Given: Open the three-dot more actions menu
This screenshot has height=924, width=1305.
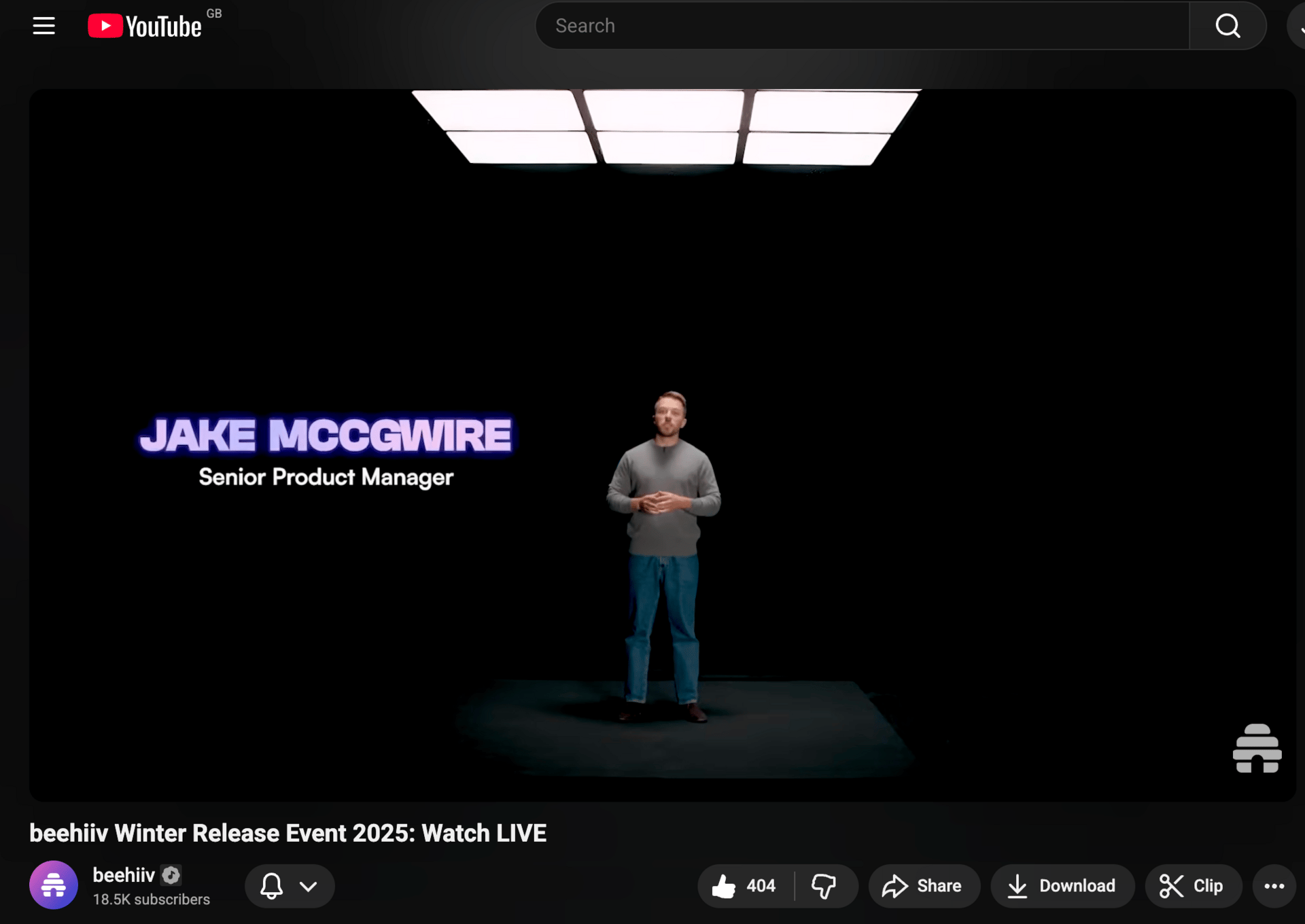Looking at the screenshot, I should coord(1274,886).
